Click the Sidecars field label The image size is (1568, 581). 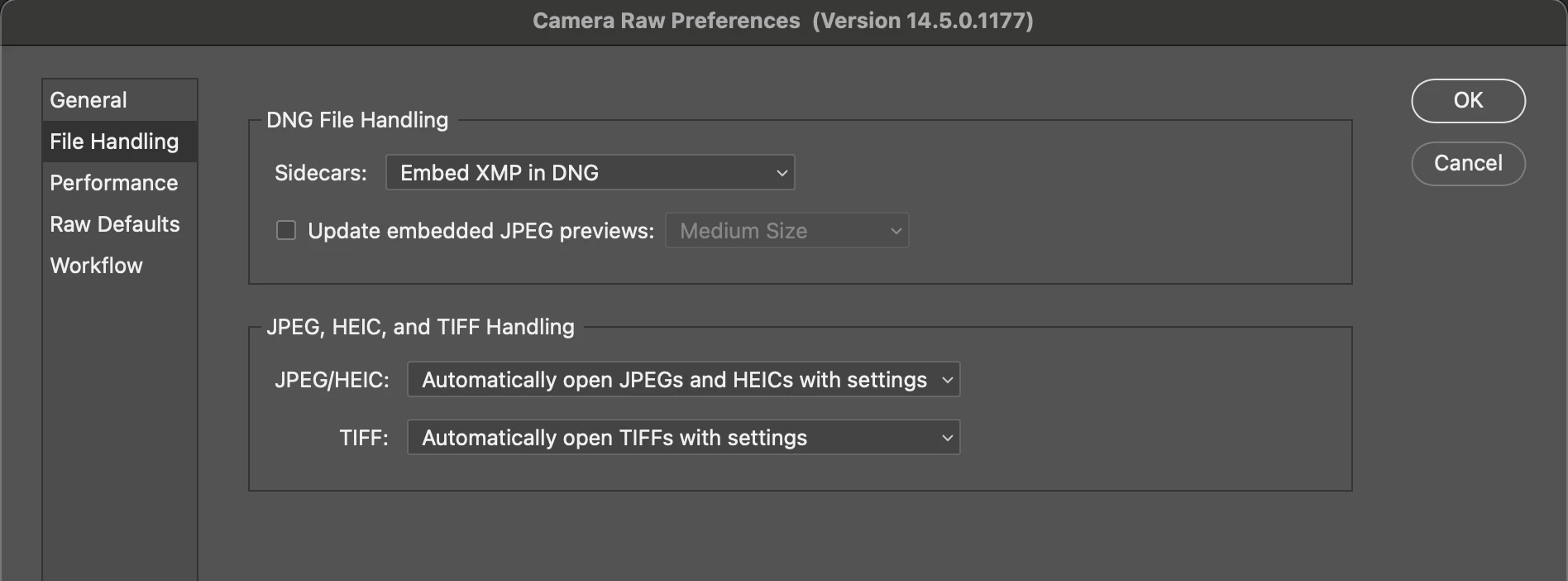click(x=321, y=173)
